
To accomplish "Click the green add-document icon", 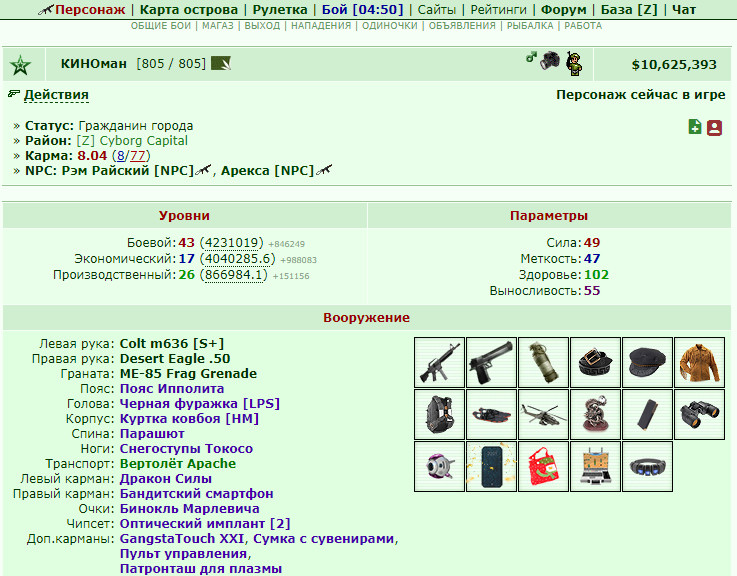I will [x=695, y=127].
